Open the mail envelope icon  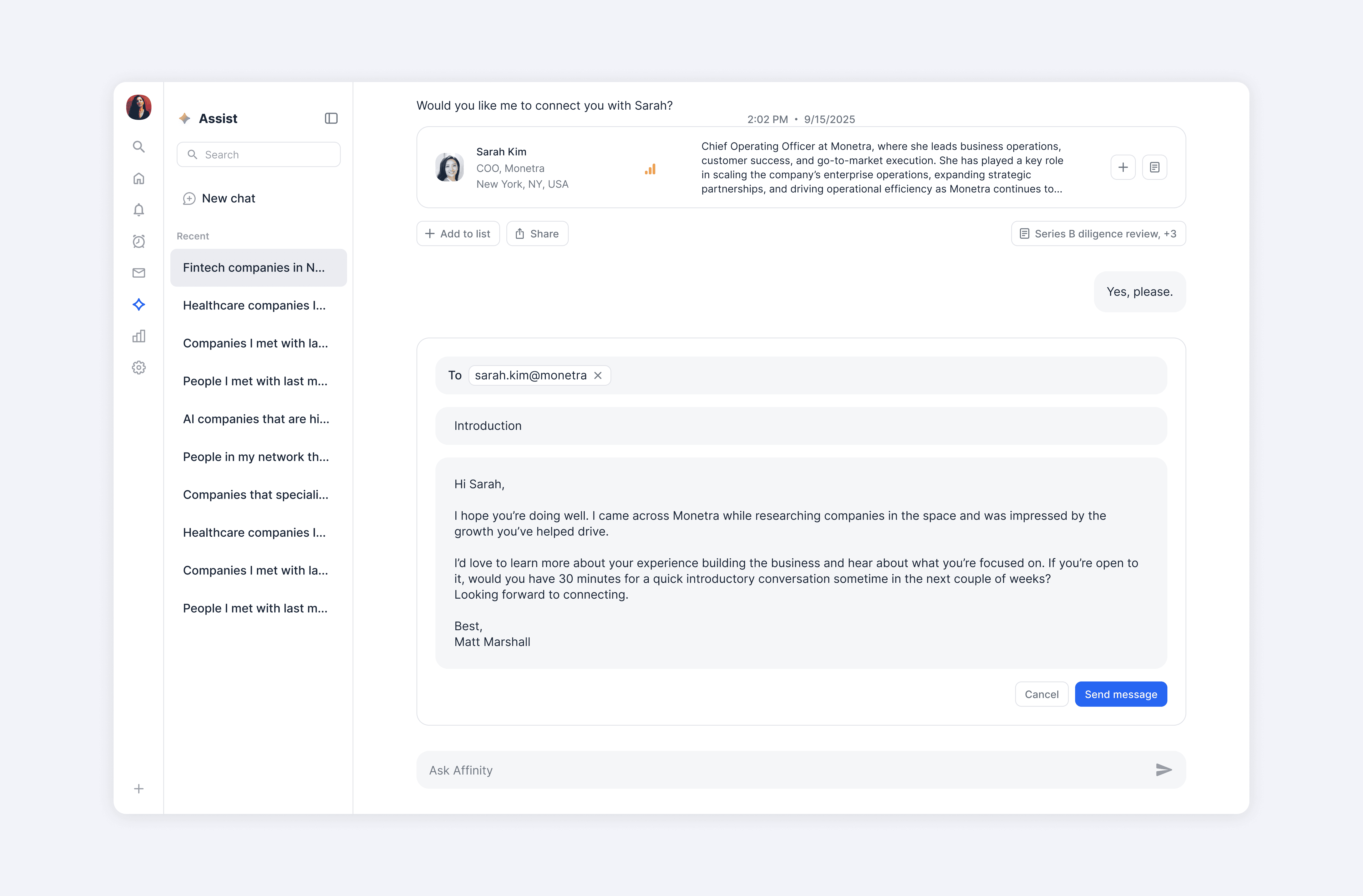139,273
